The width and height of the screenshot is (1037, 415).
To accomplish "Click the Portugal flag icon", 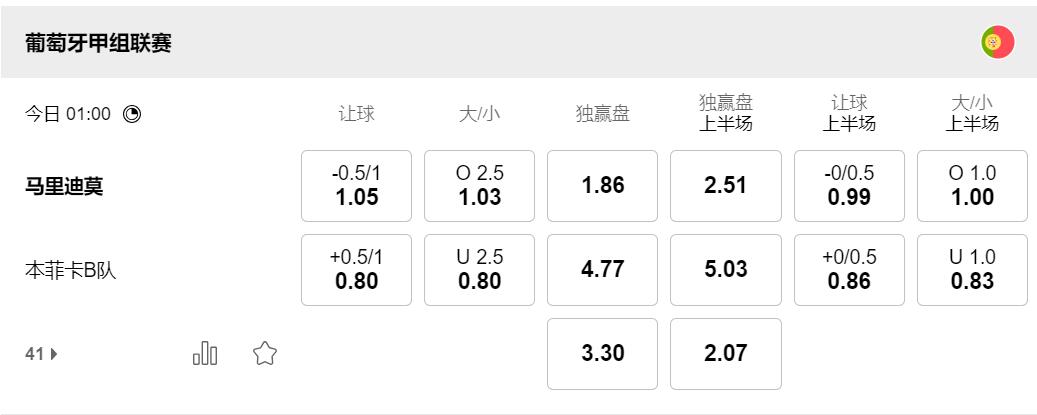I will click(997, 42).
